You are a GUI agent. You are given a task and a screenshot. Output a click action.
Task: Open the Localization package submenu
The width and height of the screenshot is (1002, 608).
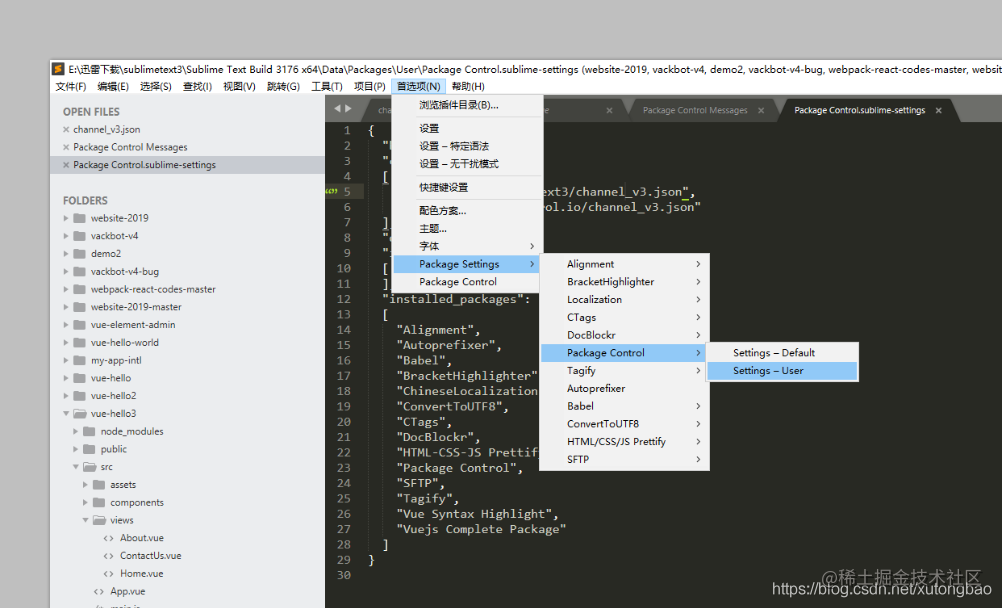[x=624, y=299]
